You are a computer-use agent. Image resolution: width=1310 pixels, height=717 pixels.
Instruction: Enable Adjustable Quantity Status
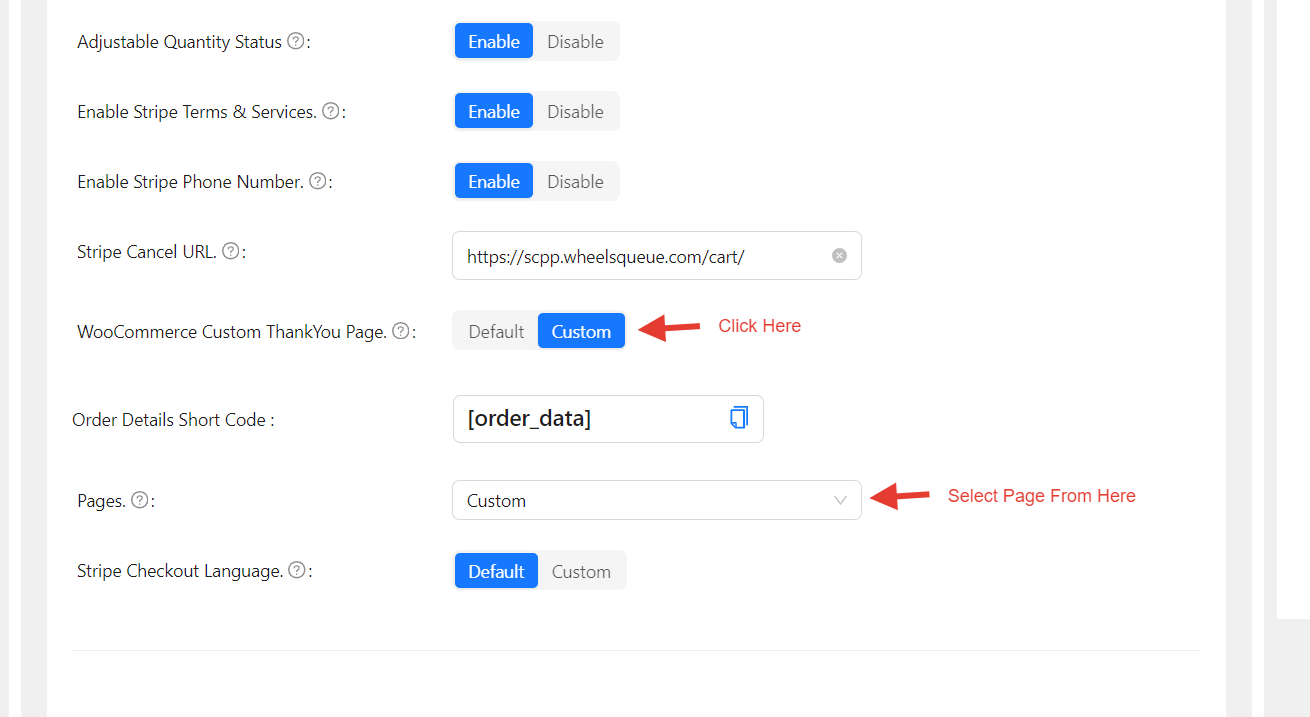(x=494, y=42)
